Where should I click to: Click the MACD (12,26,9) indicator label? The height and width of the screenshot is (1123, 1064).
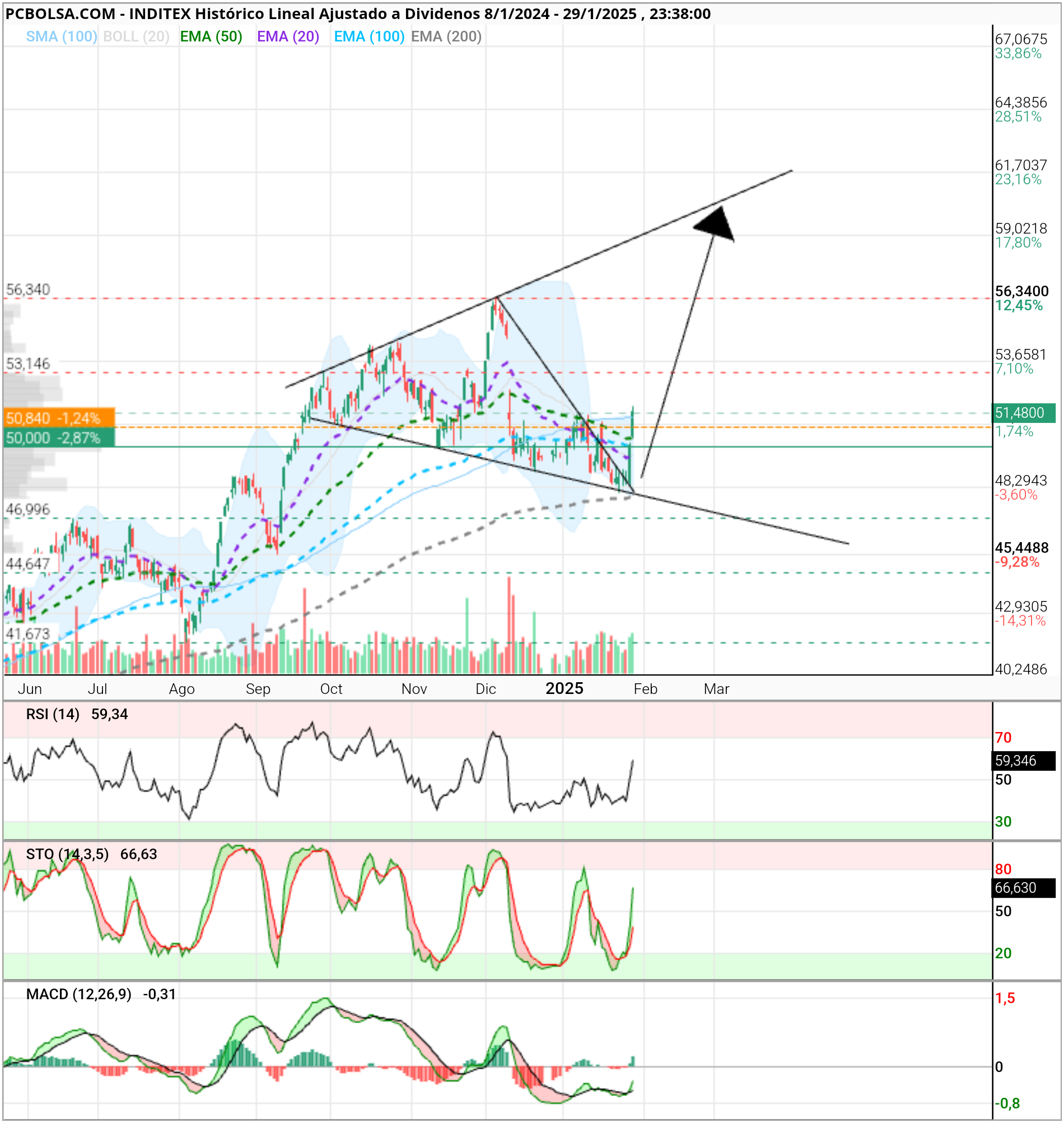tap(79, 994)
